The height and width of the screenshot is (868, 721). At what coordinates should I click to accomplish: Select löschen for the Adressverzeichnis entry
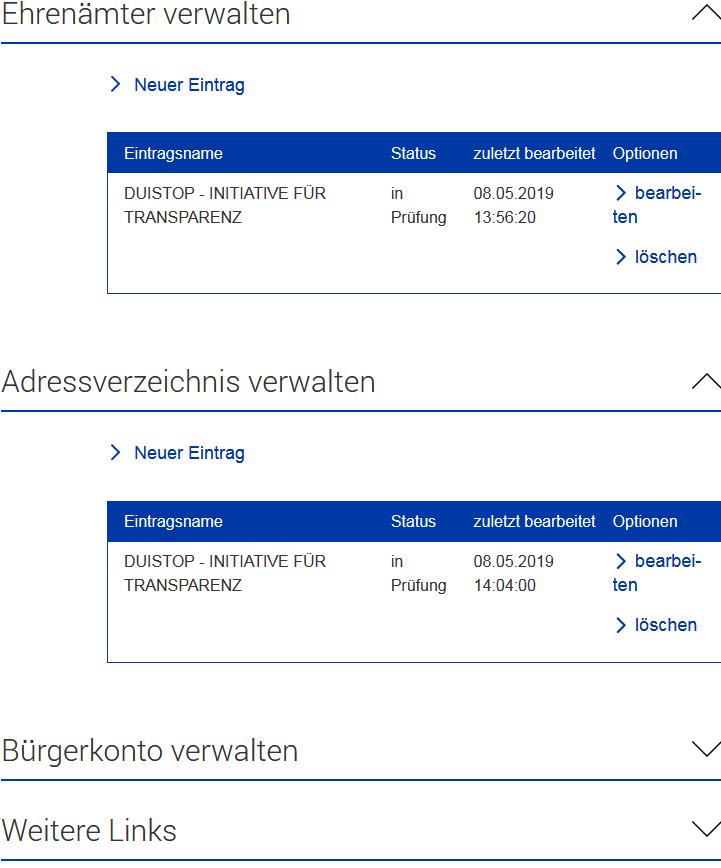(x=666, y=625)
